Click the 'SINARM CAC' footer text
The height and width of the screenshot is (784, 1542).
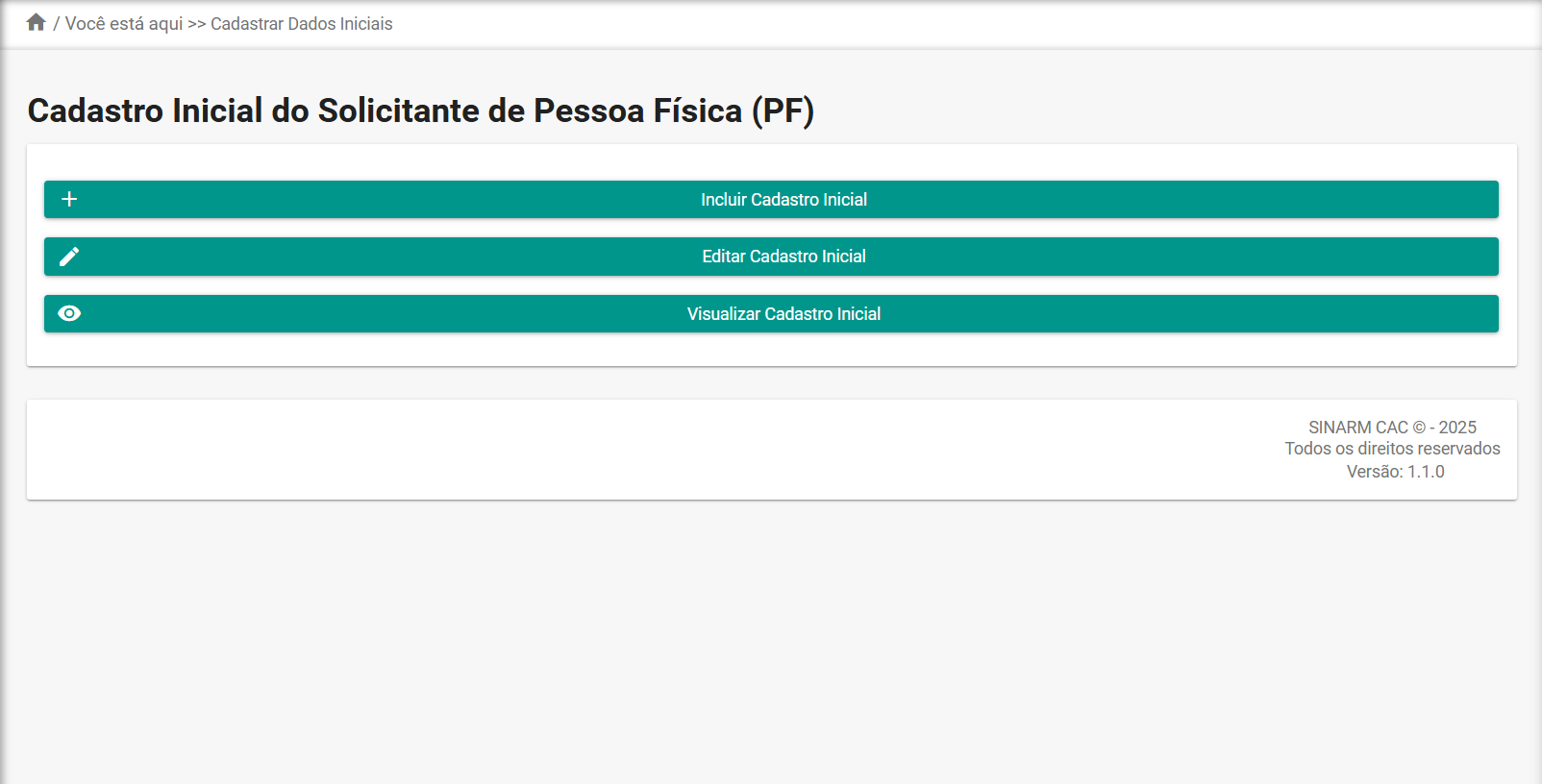click(x=1357, y=428)
